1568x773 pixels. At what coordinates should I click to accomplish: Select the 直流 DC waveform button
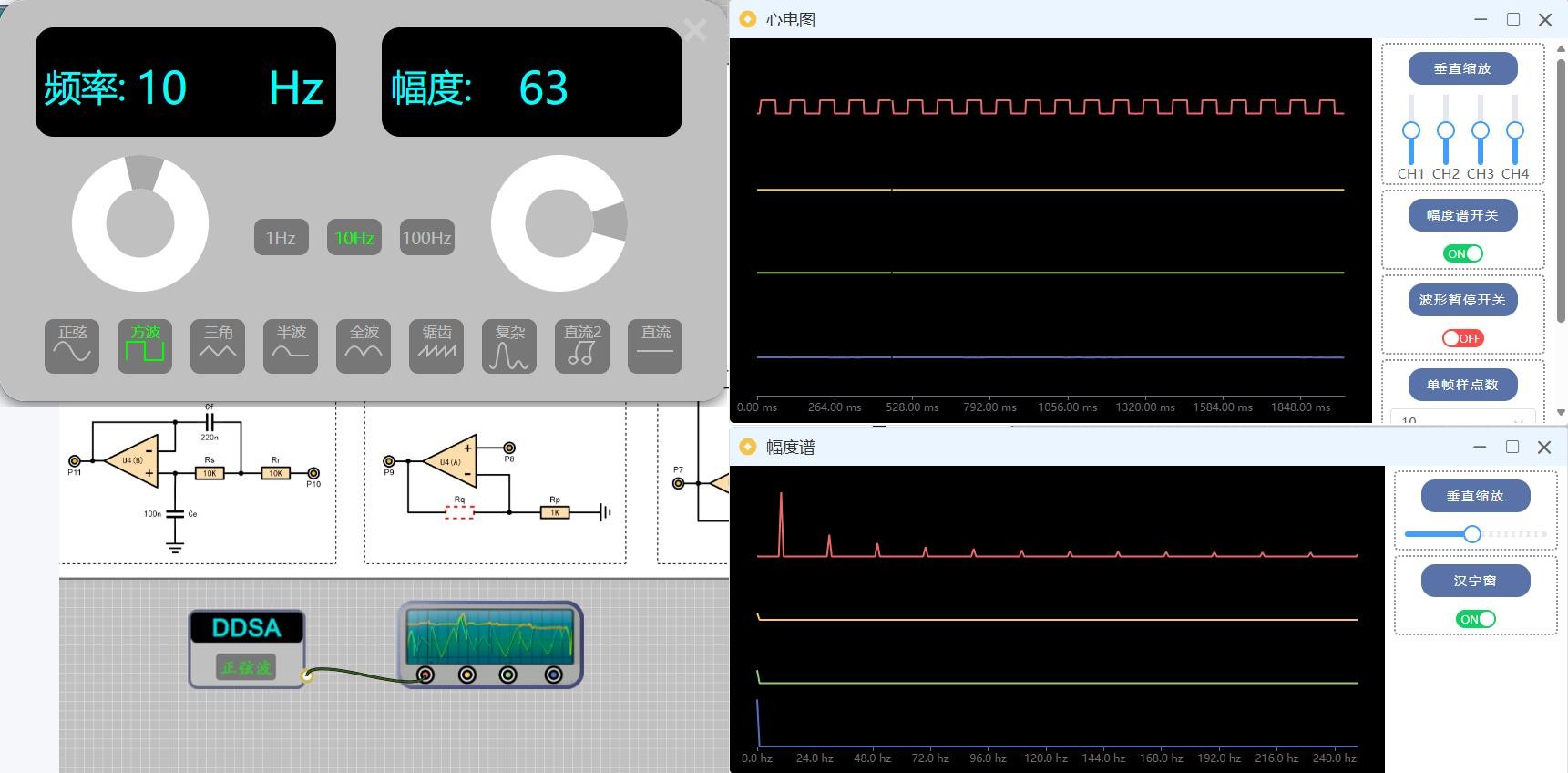pyautogui.click(x=655, y=346)
